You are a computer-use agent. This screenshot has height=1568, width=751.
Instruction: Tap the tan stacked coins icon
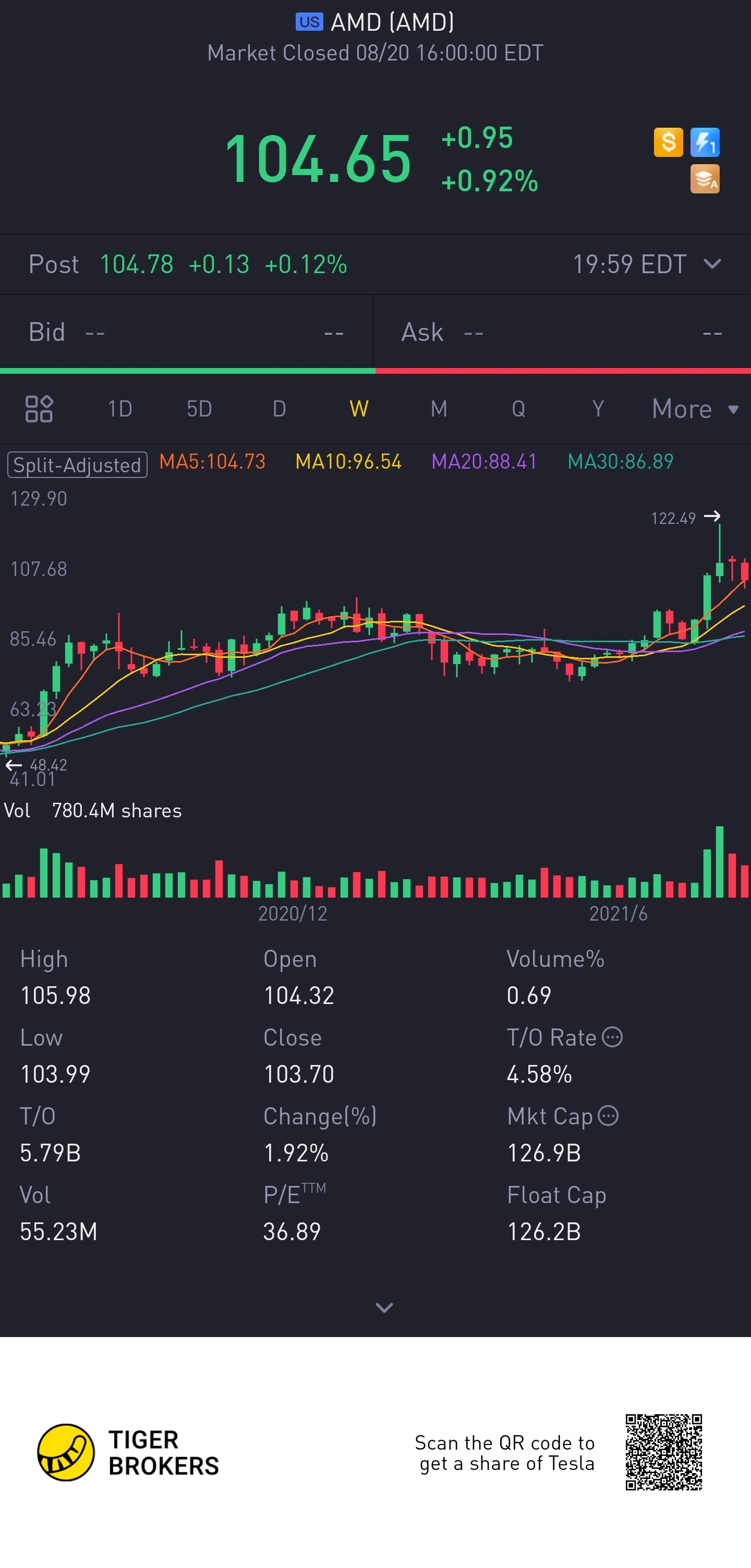[x=705, y=179]
